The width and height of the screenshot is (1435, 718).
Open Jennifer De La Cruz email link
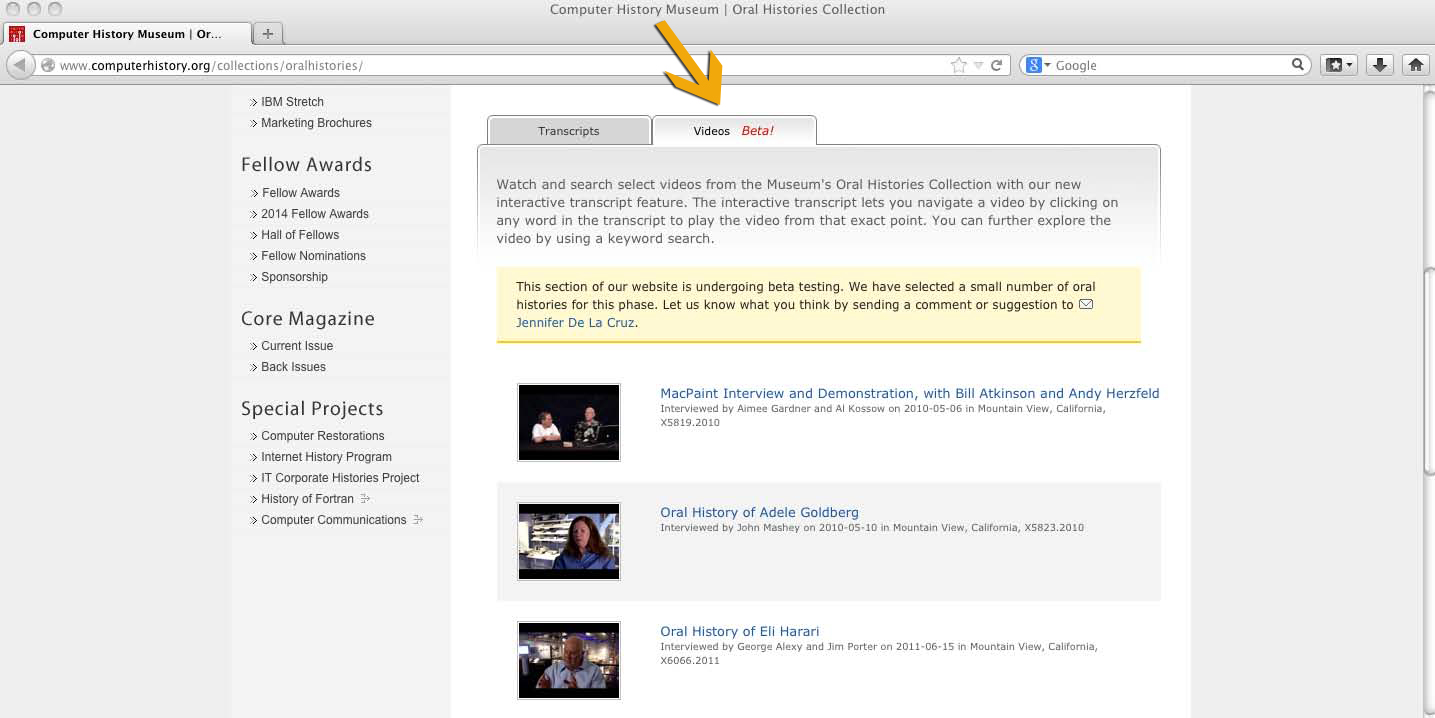pyautogui.click(x=576, y=323)
